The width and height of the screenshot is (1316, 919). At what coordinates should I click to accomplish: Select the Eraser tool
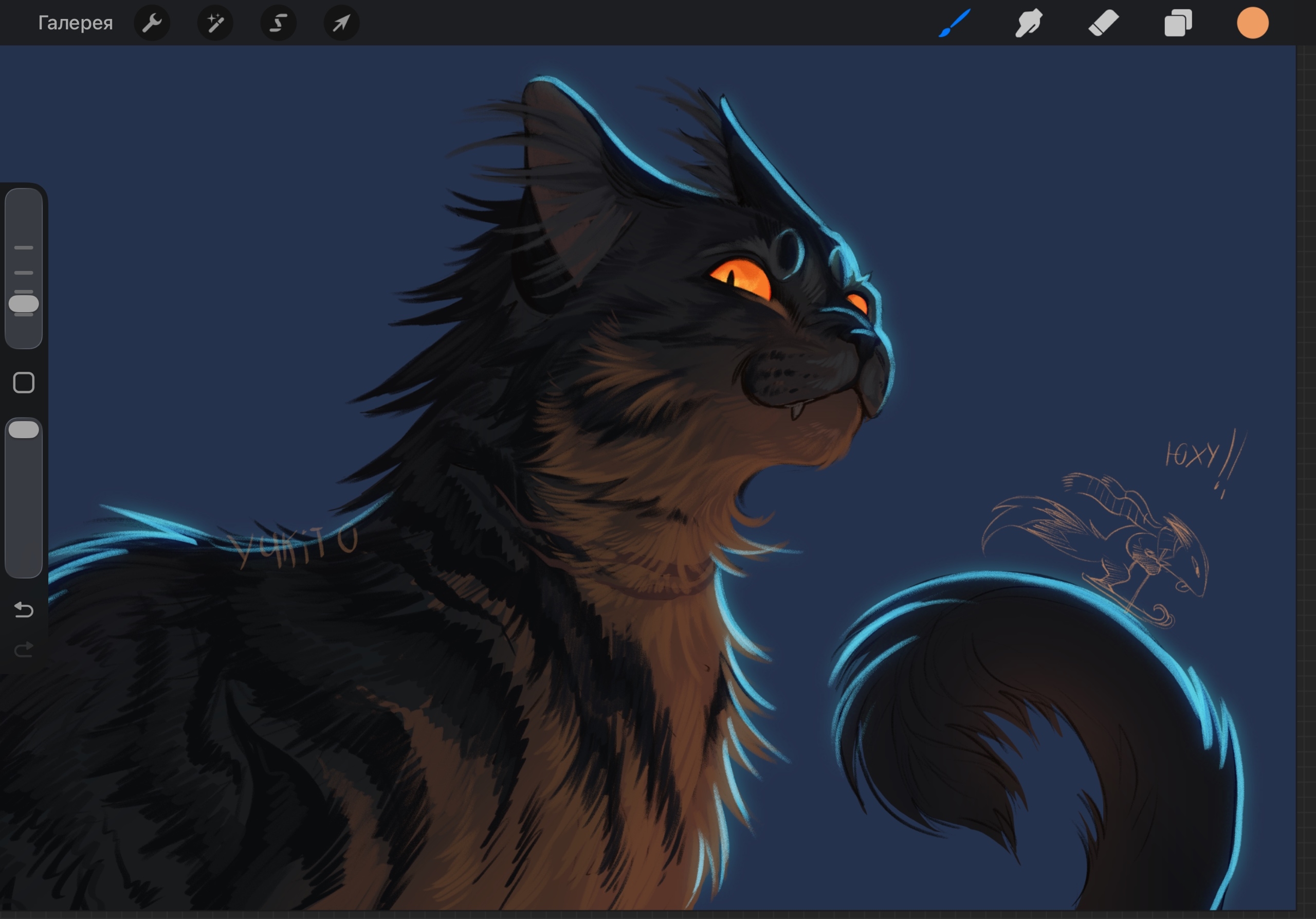coord(1103,23)
